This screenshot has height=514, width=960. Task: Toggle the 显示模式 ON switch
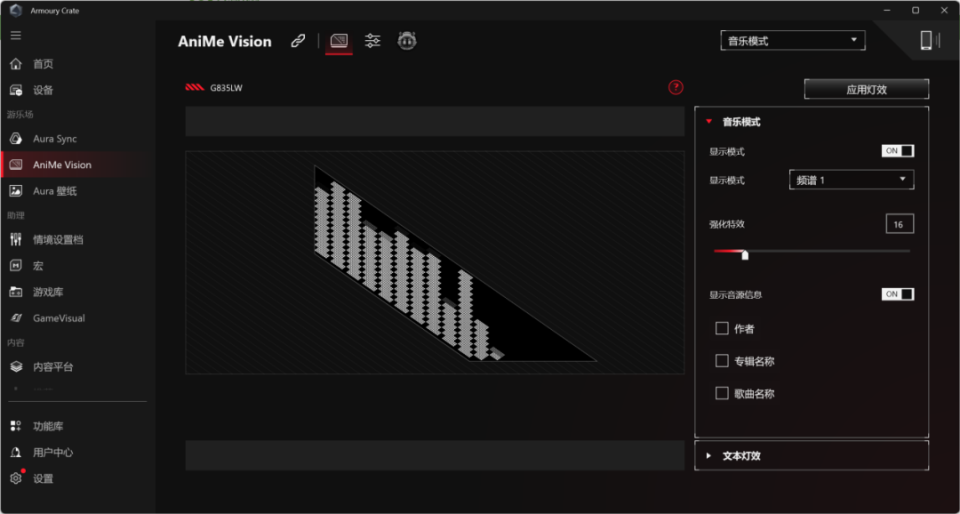click(898, 151)
